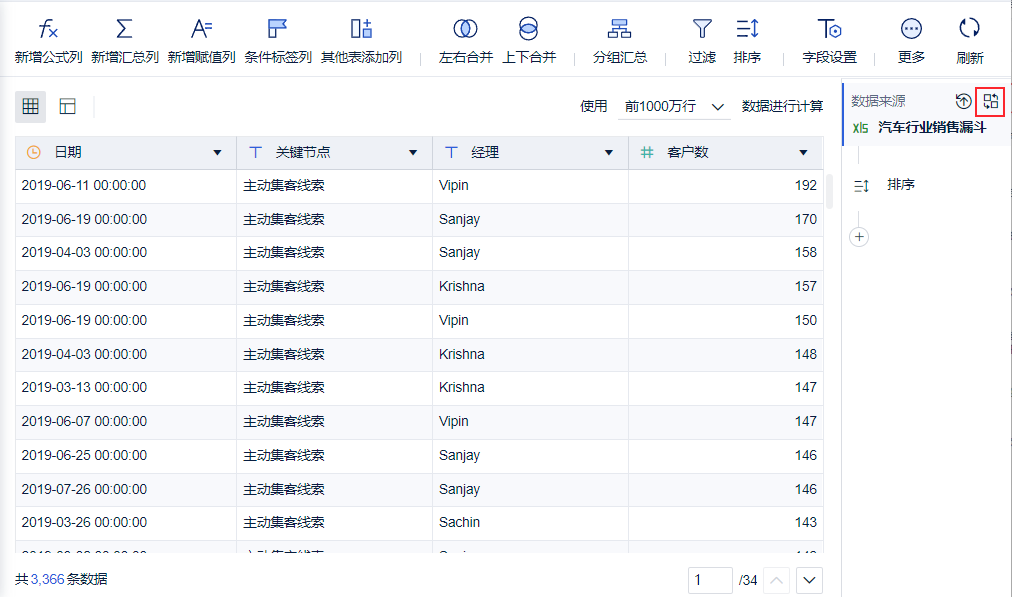
Task: Select the cell with value 170
Action: [x=725, y=219]
